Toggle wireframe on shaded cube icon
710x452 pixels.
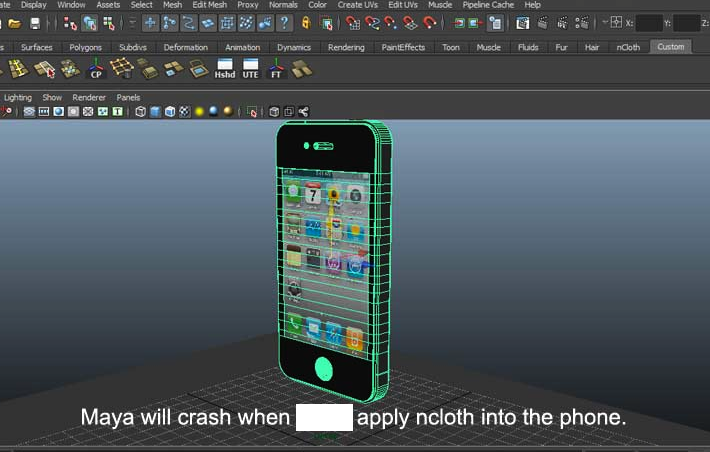tap(170, 111)
